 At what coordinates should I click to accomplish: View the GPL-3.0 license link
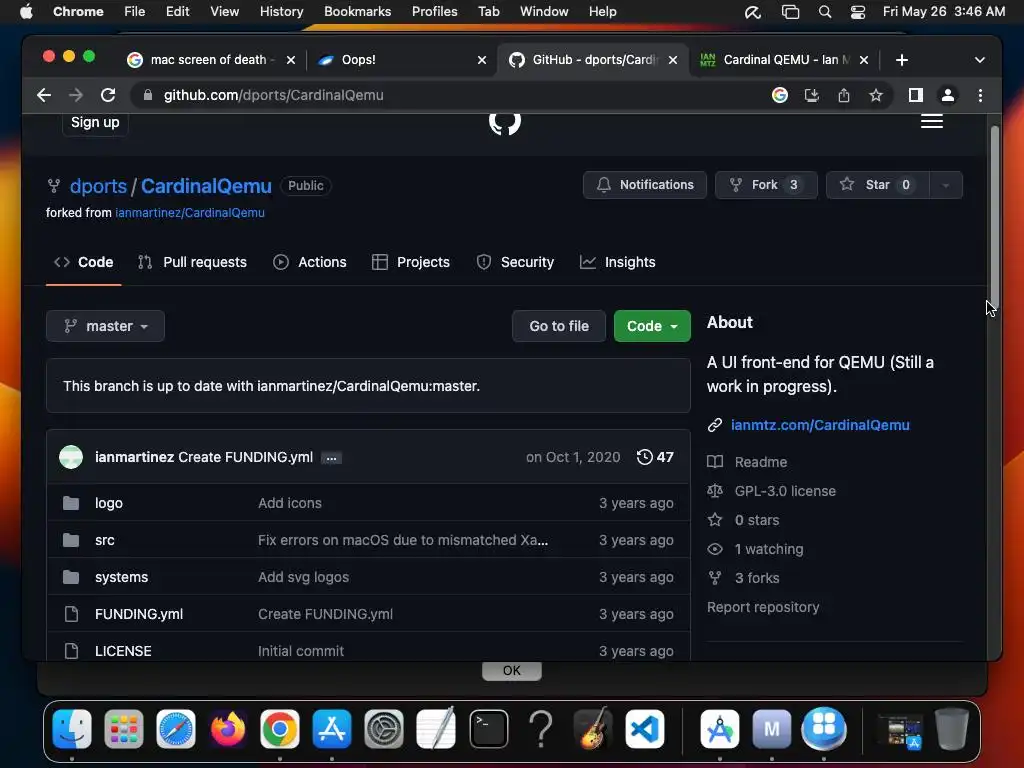pyautogui.click(x=785, y=491)
